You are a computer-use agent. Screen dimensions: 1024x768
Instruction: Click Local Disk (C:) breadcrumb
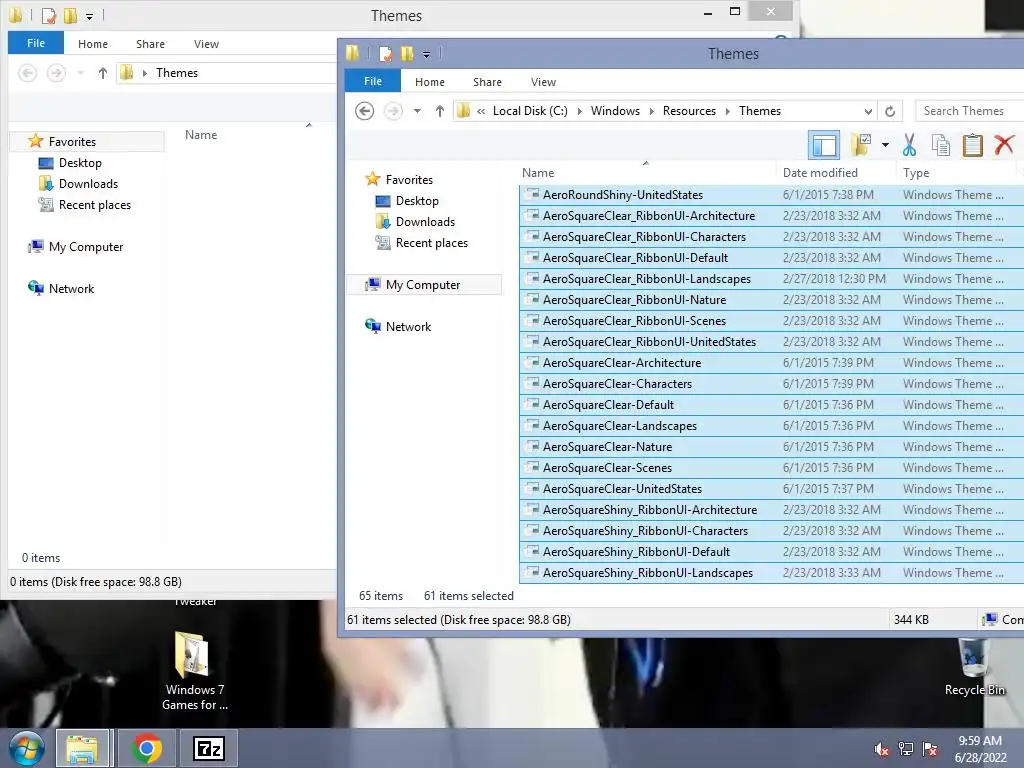[x=530, y=111]
